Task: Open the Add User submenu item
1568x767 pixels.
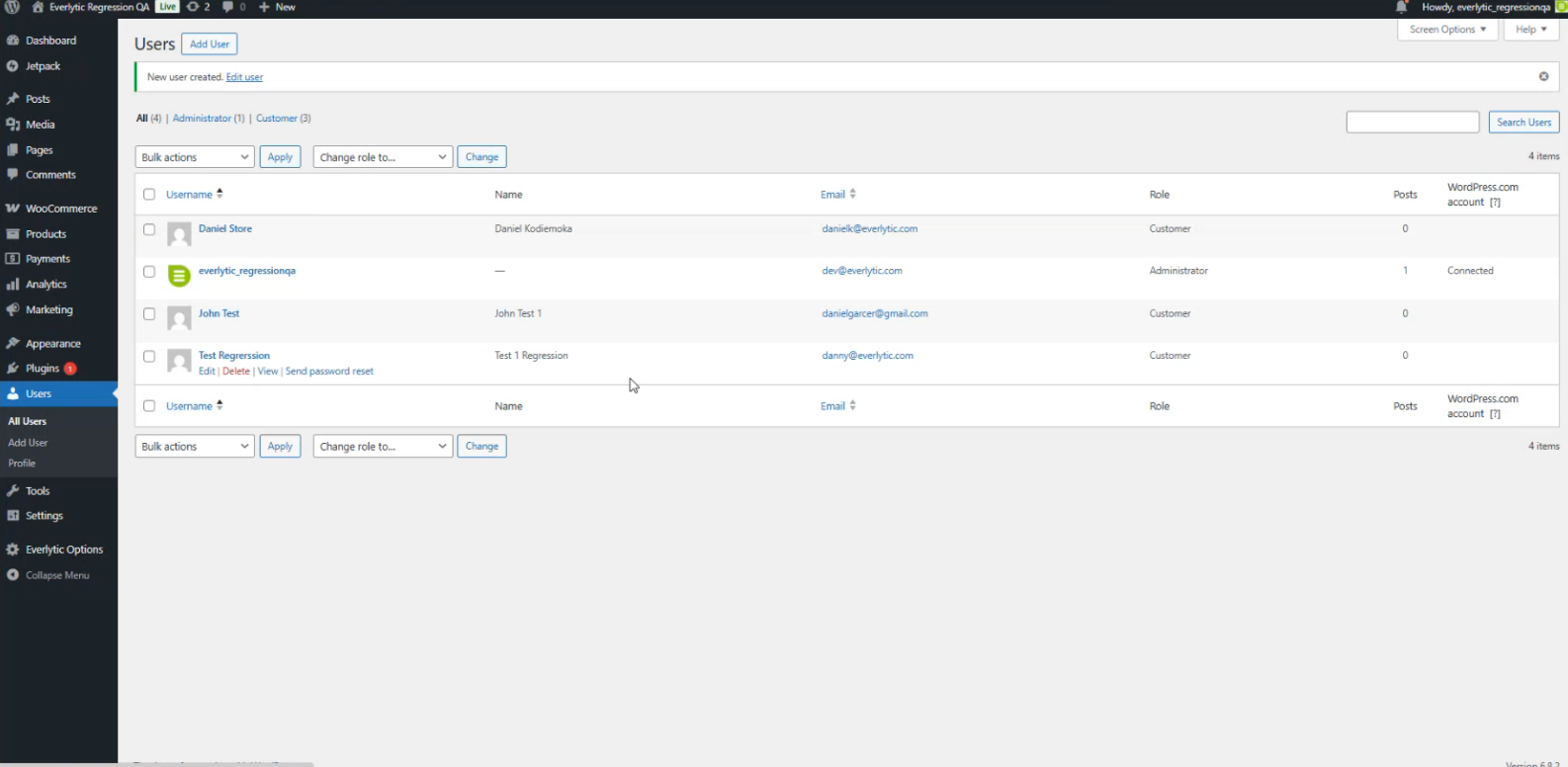Action: click(28, 443)
